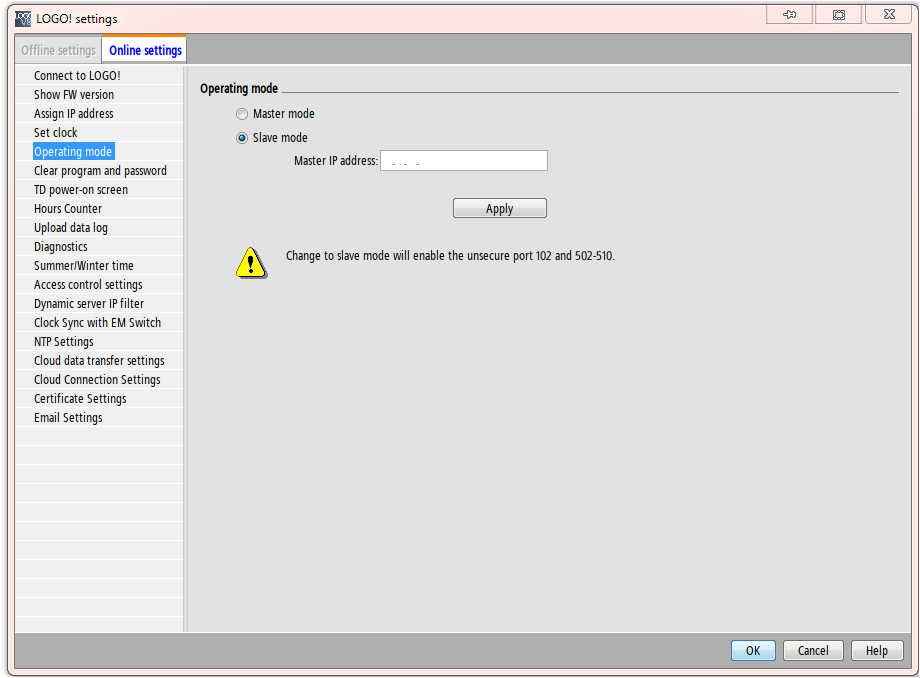Click the Cancel button
The width and height of the screenshot is (920, 678).
(x=813, y=650)
